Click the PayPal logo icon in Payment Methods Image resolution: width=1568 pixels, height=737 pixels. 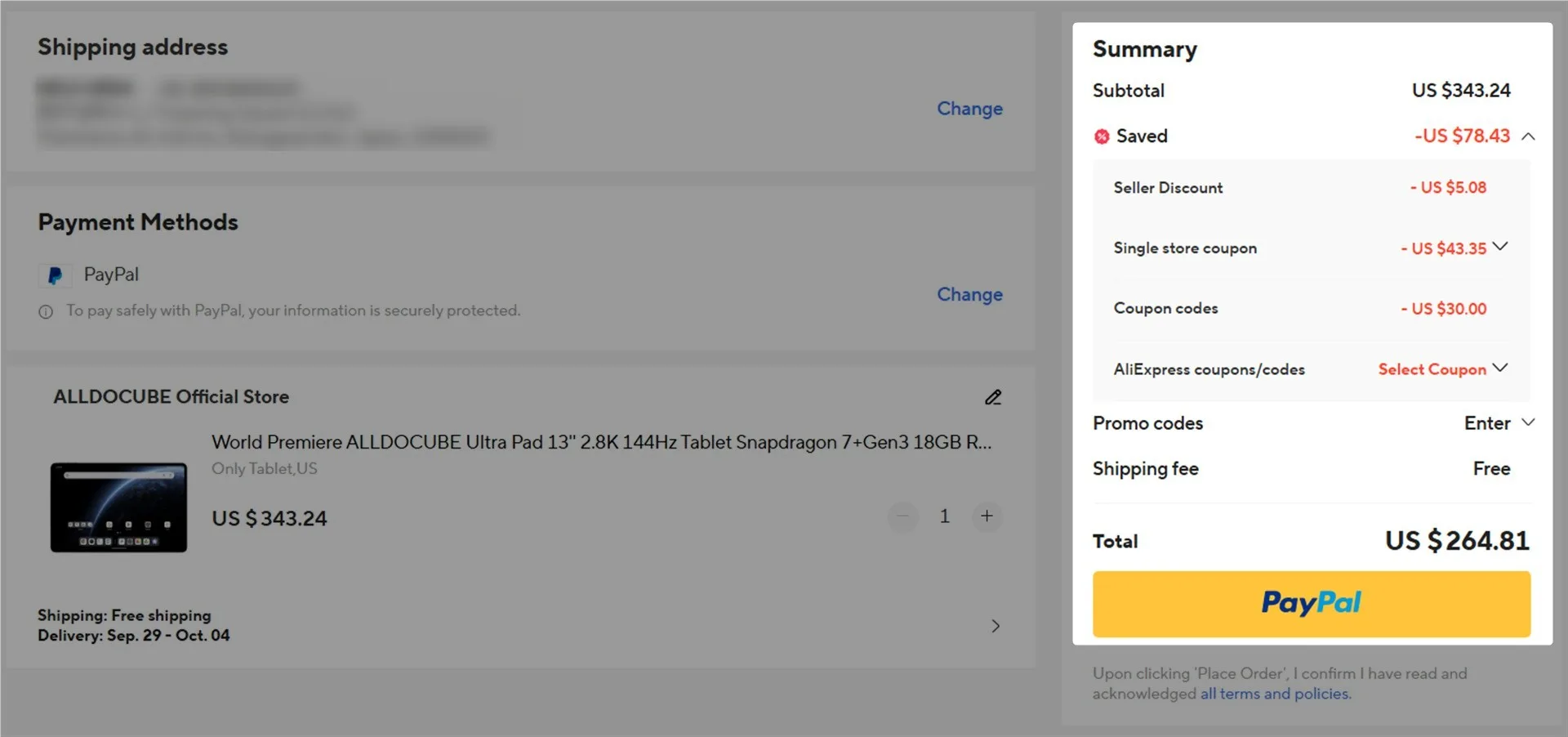55,276
